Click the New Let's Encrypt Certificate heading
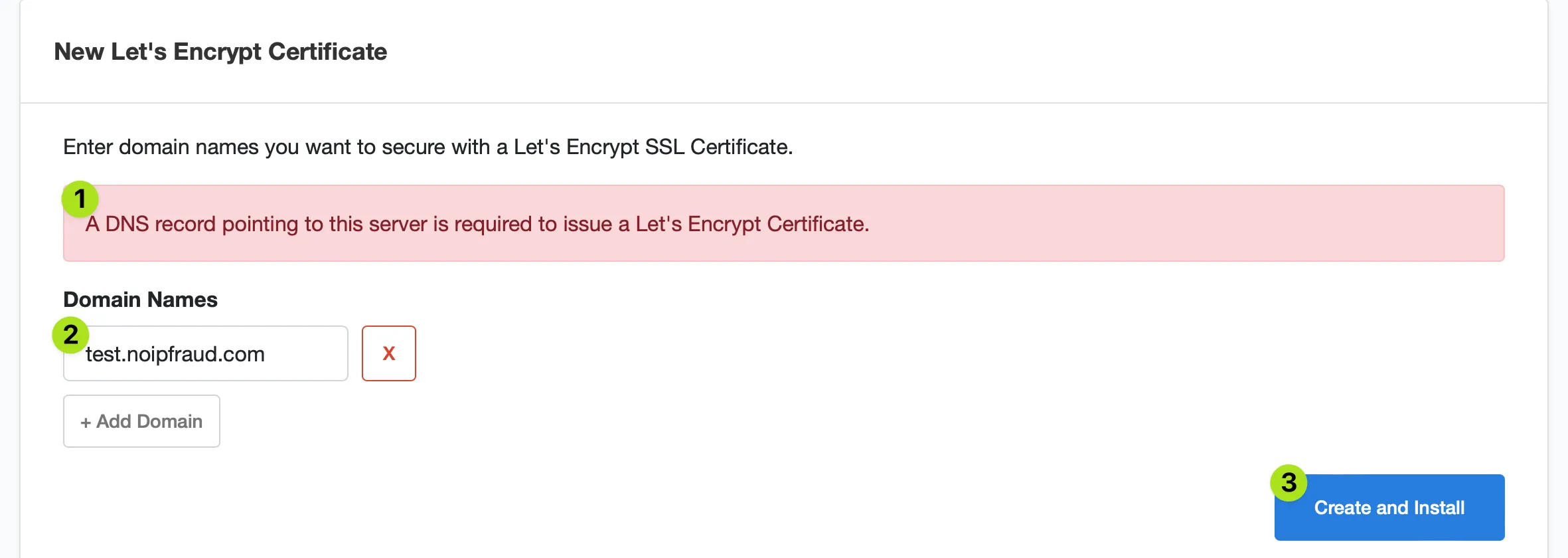Screen dimensions: 1568x558 220,52
